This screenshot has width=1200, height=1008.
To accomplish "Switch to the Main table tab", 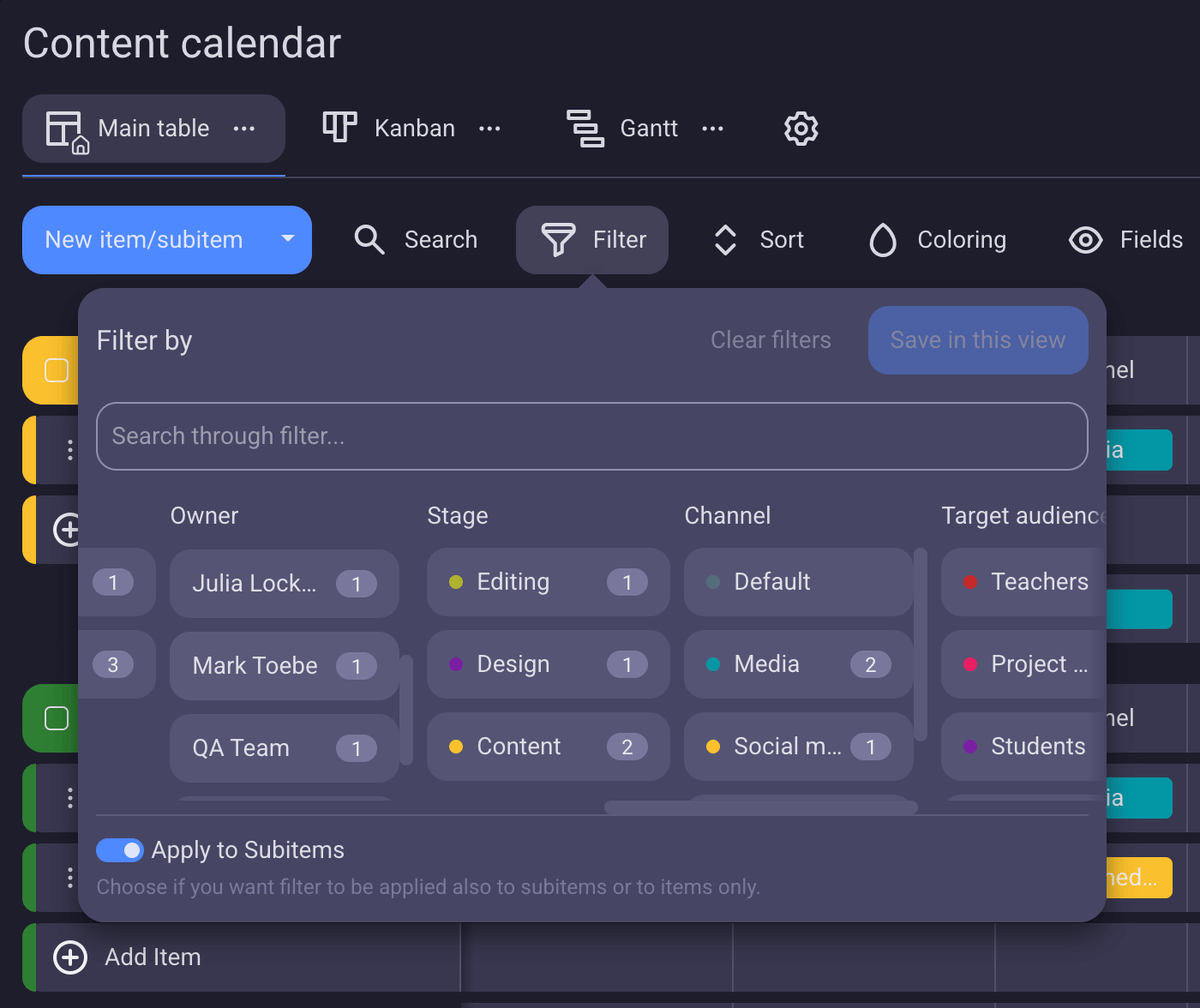I will [152, 128].
